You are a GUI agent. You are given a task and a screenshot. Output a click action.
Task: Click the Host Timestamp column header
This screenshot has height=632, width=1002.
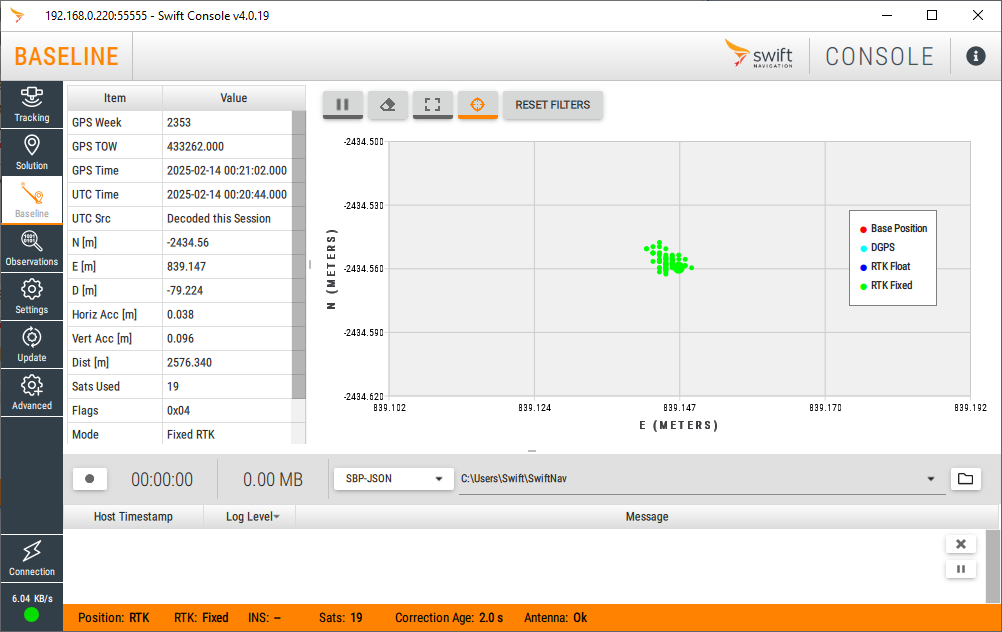(x=134, y=516)
